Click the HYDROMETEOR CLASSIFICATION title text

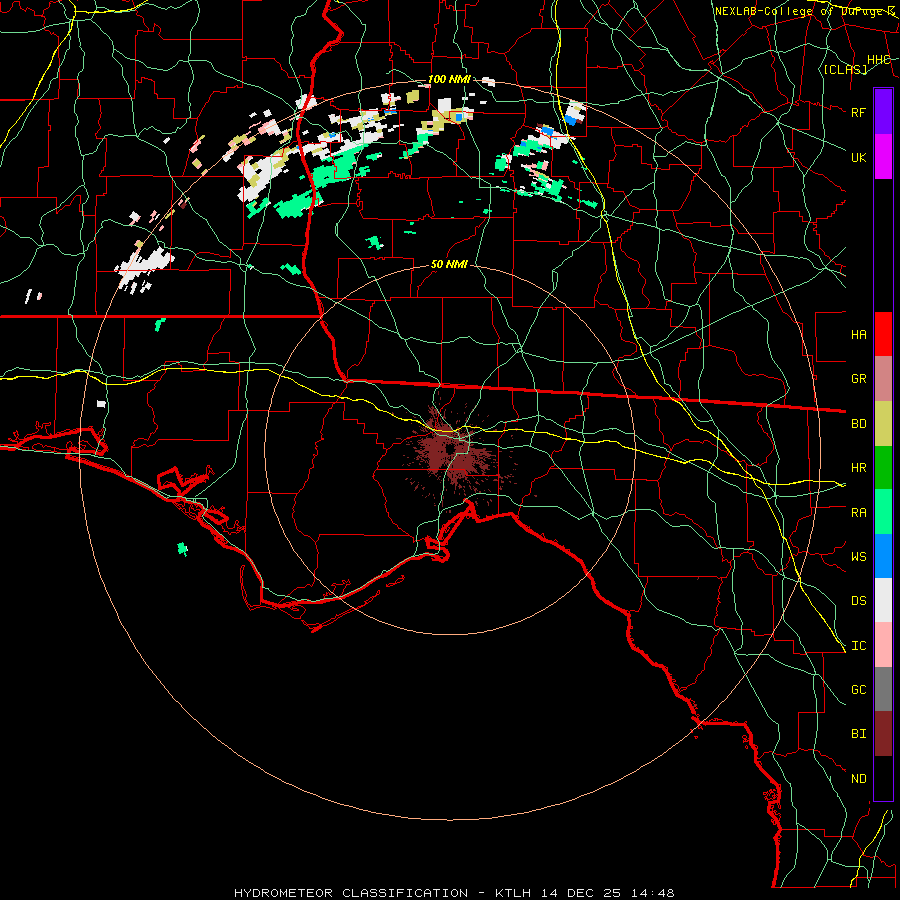click(x=351, y=893)
